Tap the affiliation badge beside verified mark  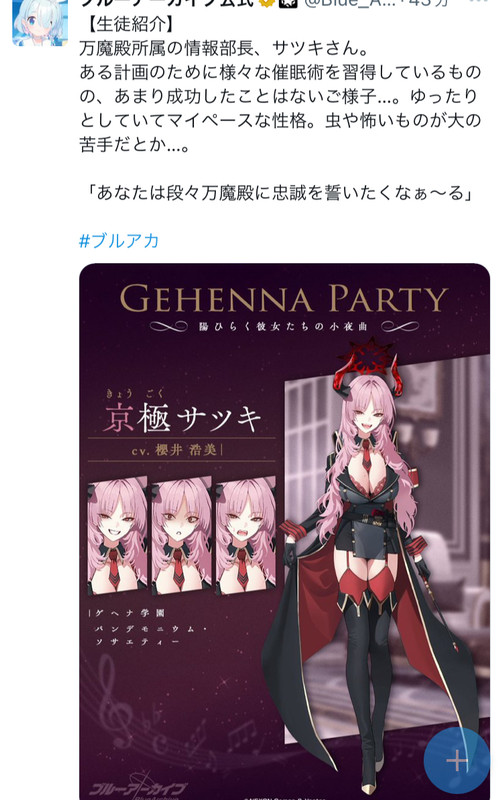pos(287,3)
